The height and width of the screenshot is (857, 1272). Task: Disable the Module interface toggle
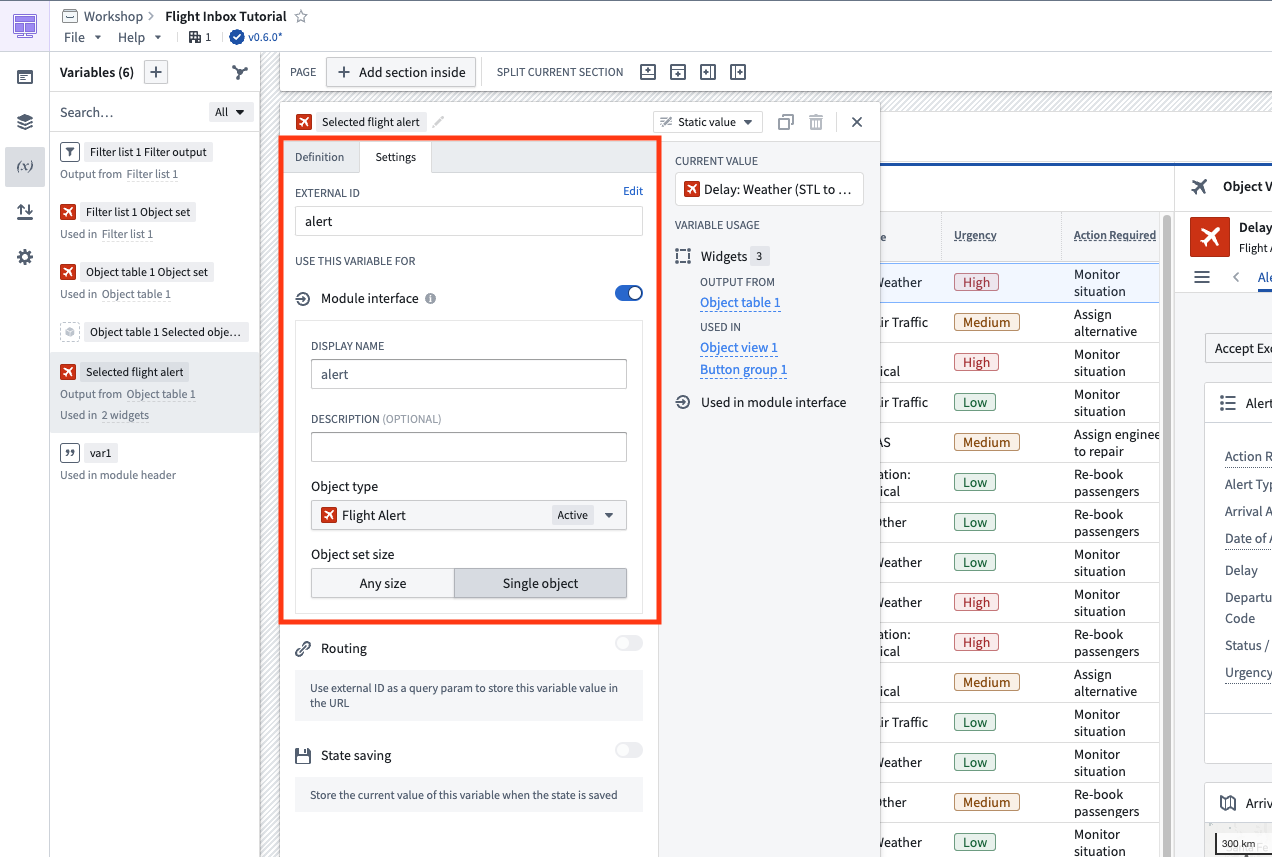(x=629, y=293)
